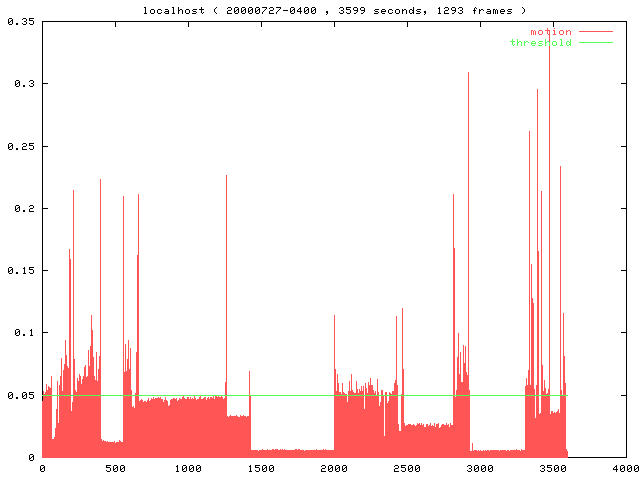Click the "threshold" legend label
Viewport: 640px width, 480px height.
pyautogui.click(x=540, y=43)
